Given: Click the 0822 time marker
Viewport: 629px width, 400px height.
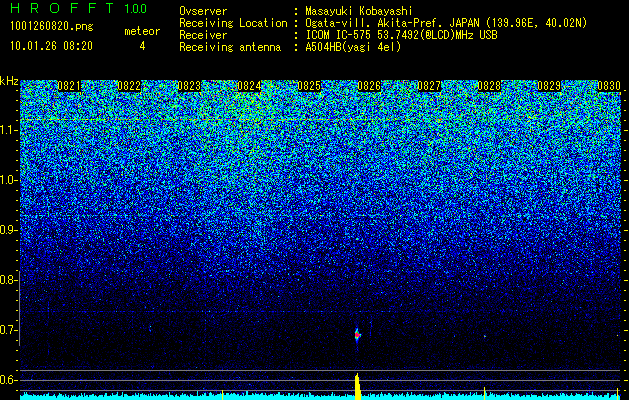Looking at the screenshot, I should tap(129, 86).
